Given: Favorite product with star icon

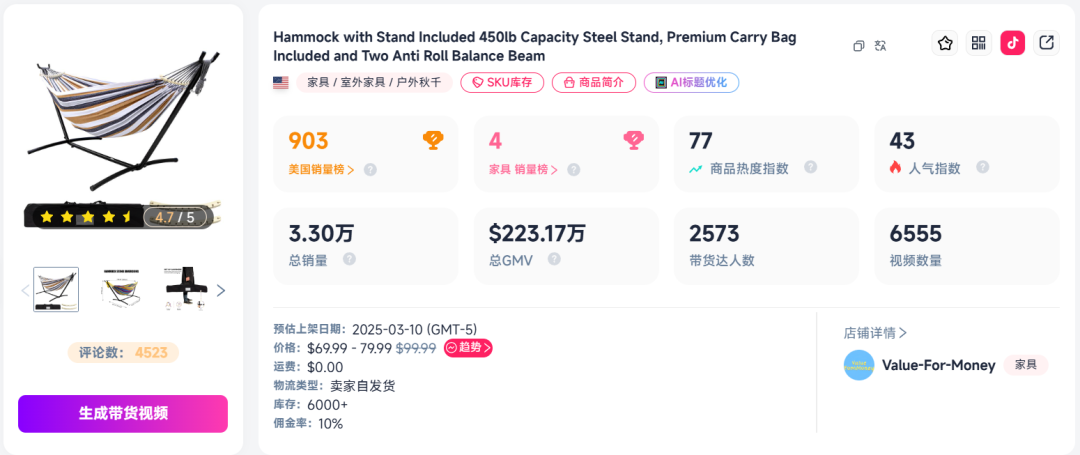Looking at the screenshot, I should pyautogui.click(x=945, y=43).
